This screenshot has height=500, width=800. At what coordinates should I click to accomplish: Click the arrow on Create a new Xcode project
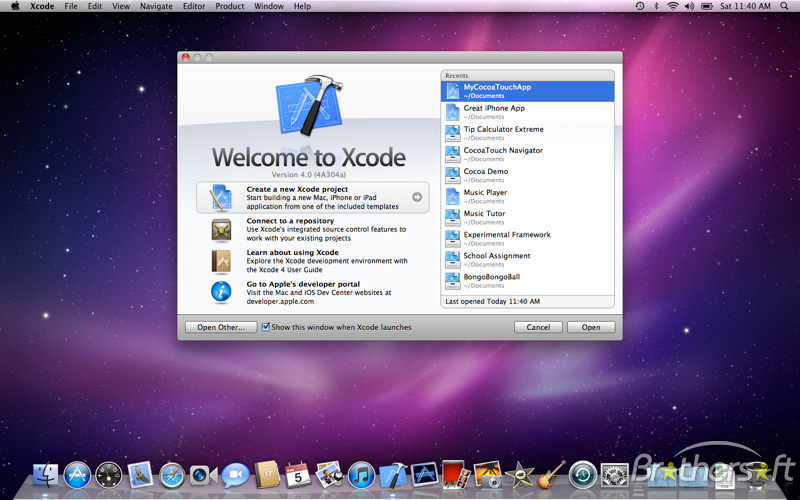[417, 198]
